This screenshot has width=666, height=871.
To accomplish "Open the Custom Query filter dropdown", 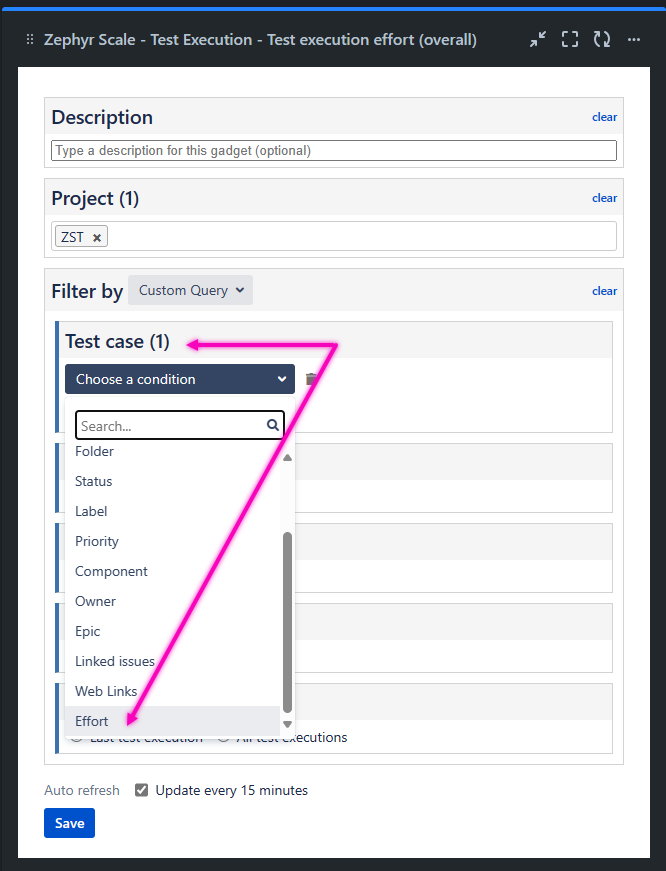I will point(190,290).
